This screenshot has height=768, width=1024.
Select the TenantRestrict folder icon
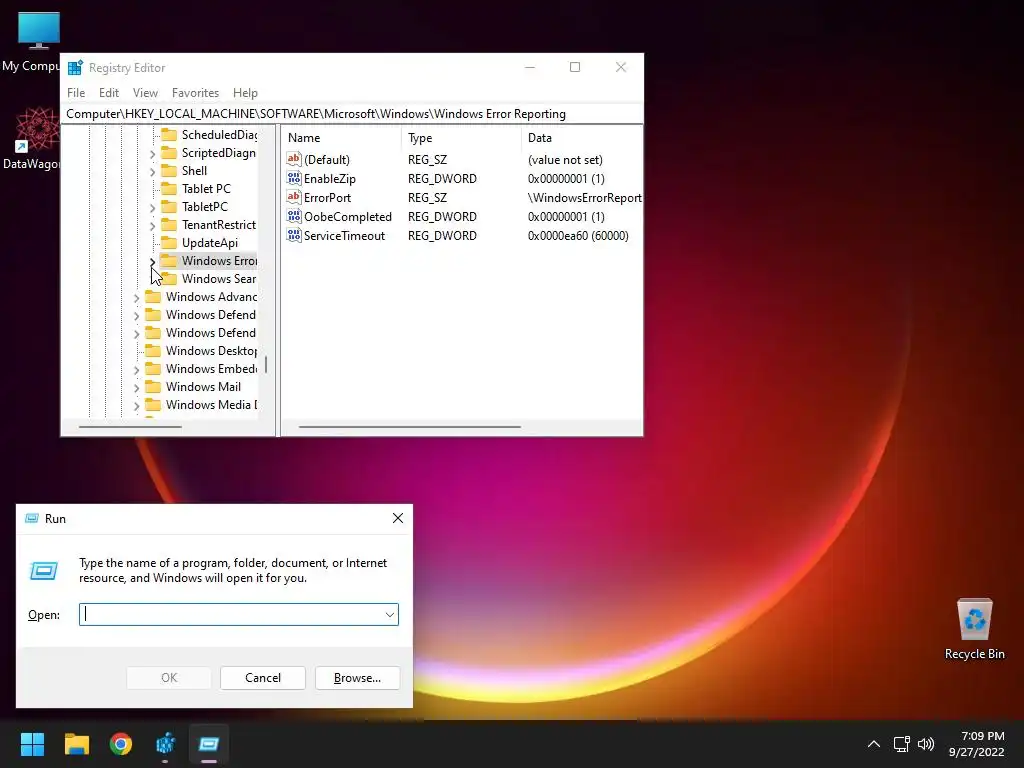point(169,225)
